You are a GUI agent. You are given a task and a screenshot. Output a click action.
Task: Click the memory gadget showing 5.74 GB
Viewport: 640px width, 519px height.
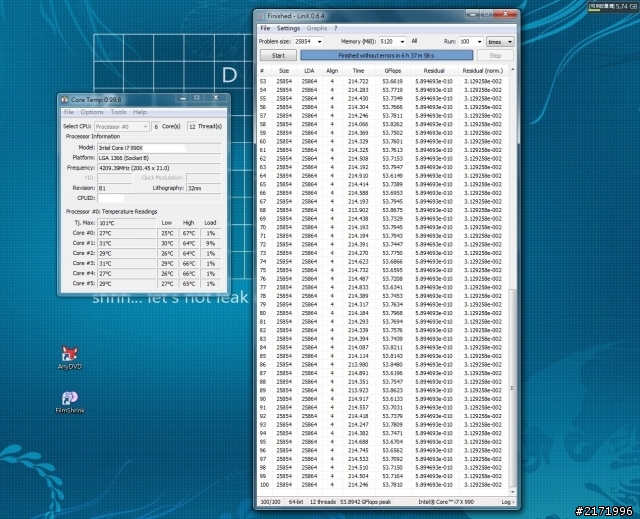pos(613,7)
